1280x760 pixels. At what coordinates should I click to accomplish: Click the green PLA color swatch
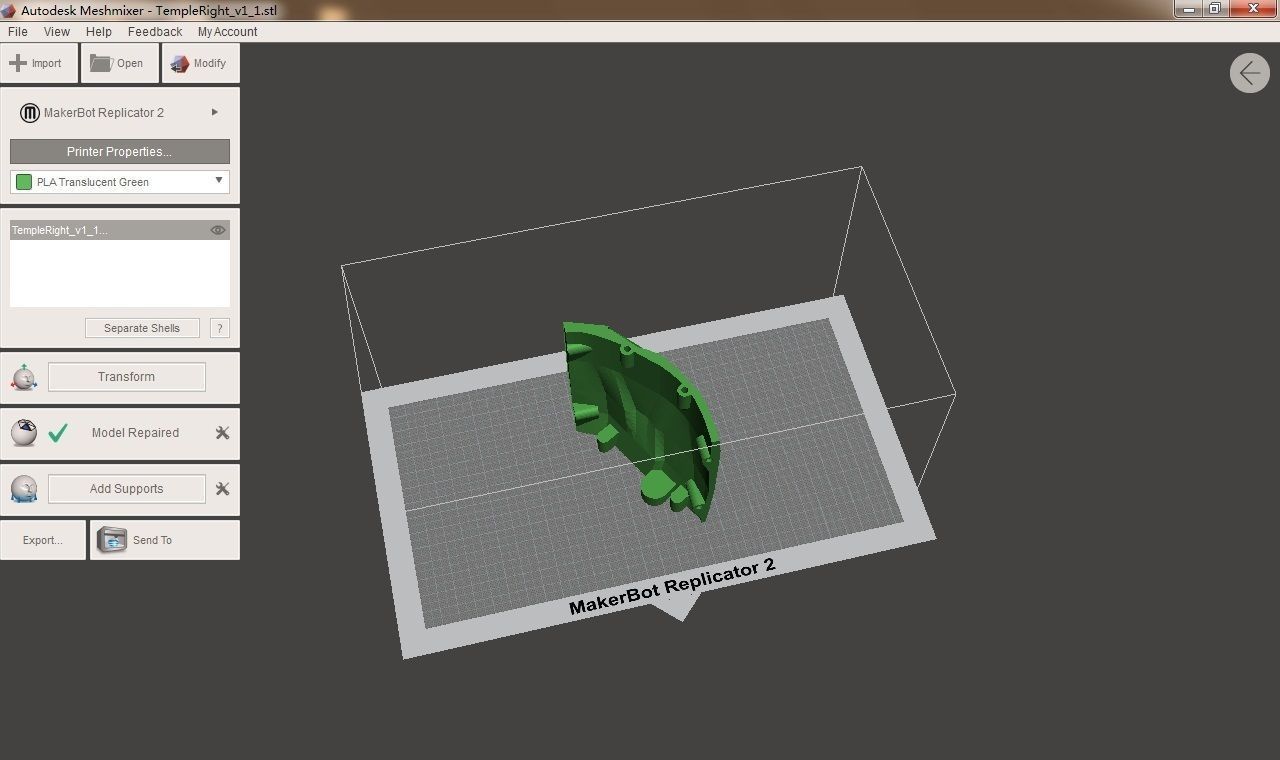(24, 182)
